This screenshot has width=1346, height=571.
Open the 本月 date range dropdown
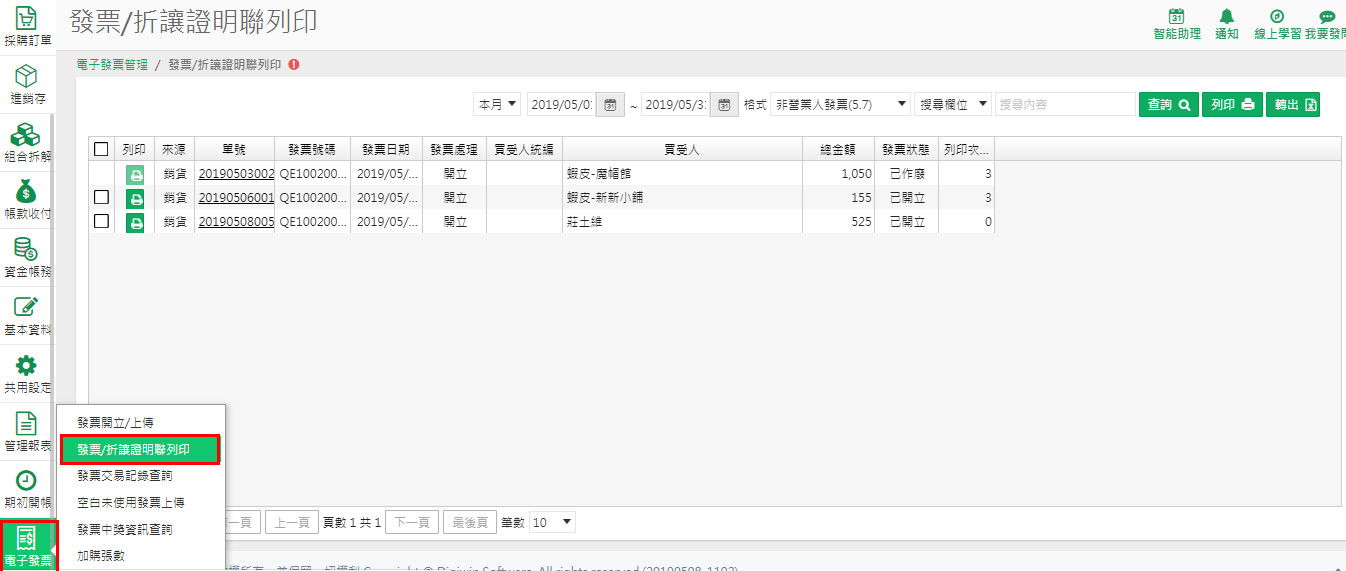tap(497, 104)
